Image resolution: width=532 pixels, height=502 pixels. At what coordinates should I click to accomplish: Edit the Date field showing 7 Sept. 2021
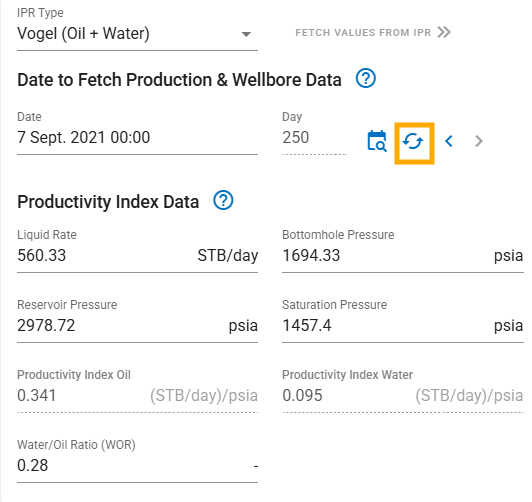pyautogui.click(x=137, y=137)
